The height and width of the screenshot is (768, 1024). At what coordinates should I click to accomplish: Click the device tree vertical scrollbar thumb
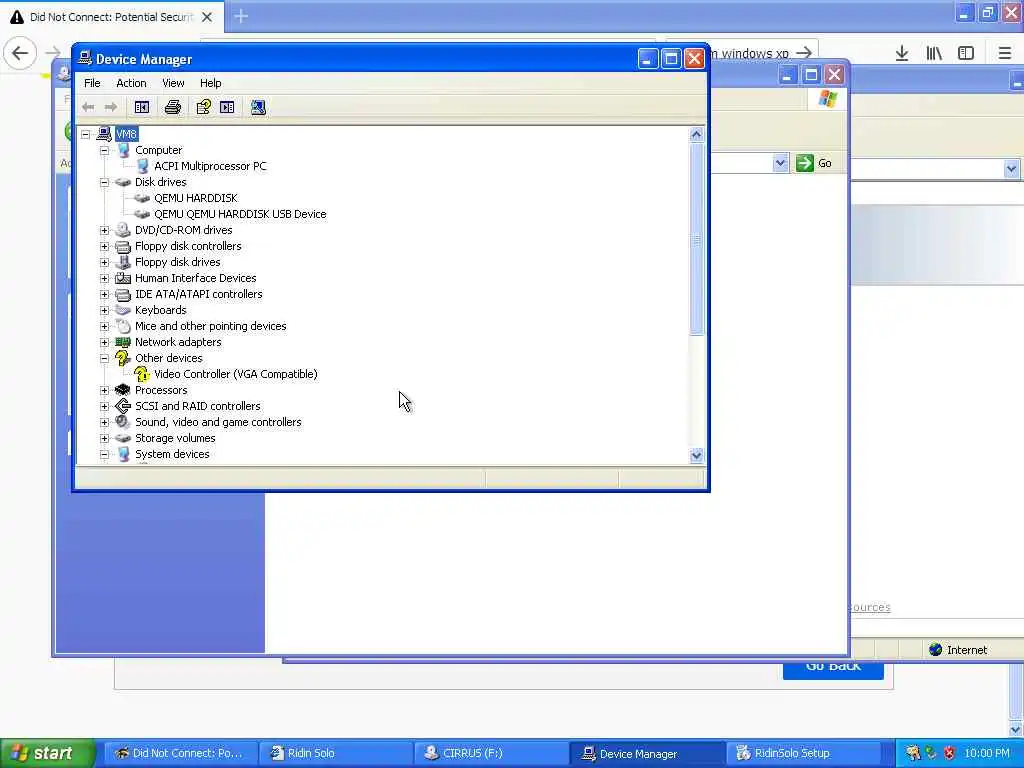tap(697, 239)
